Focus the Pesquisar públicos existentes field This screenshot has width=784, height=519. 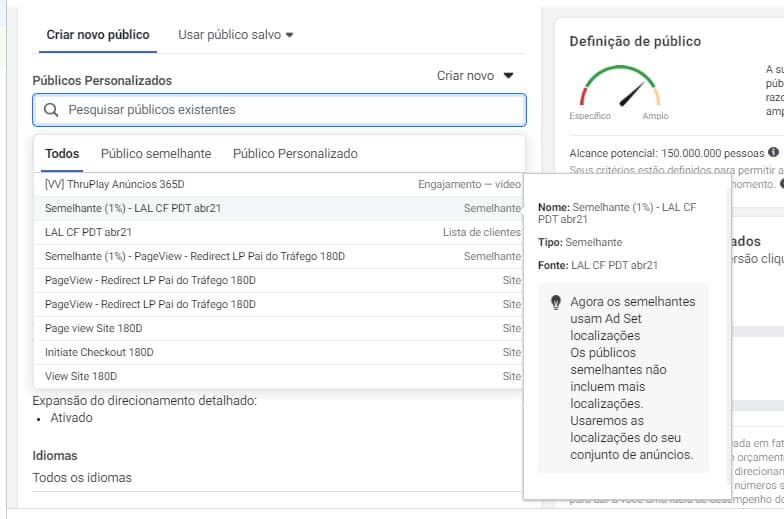click(280, 110)
